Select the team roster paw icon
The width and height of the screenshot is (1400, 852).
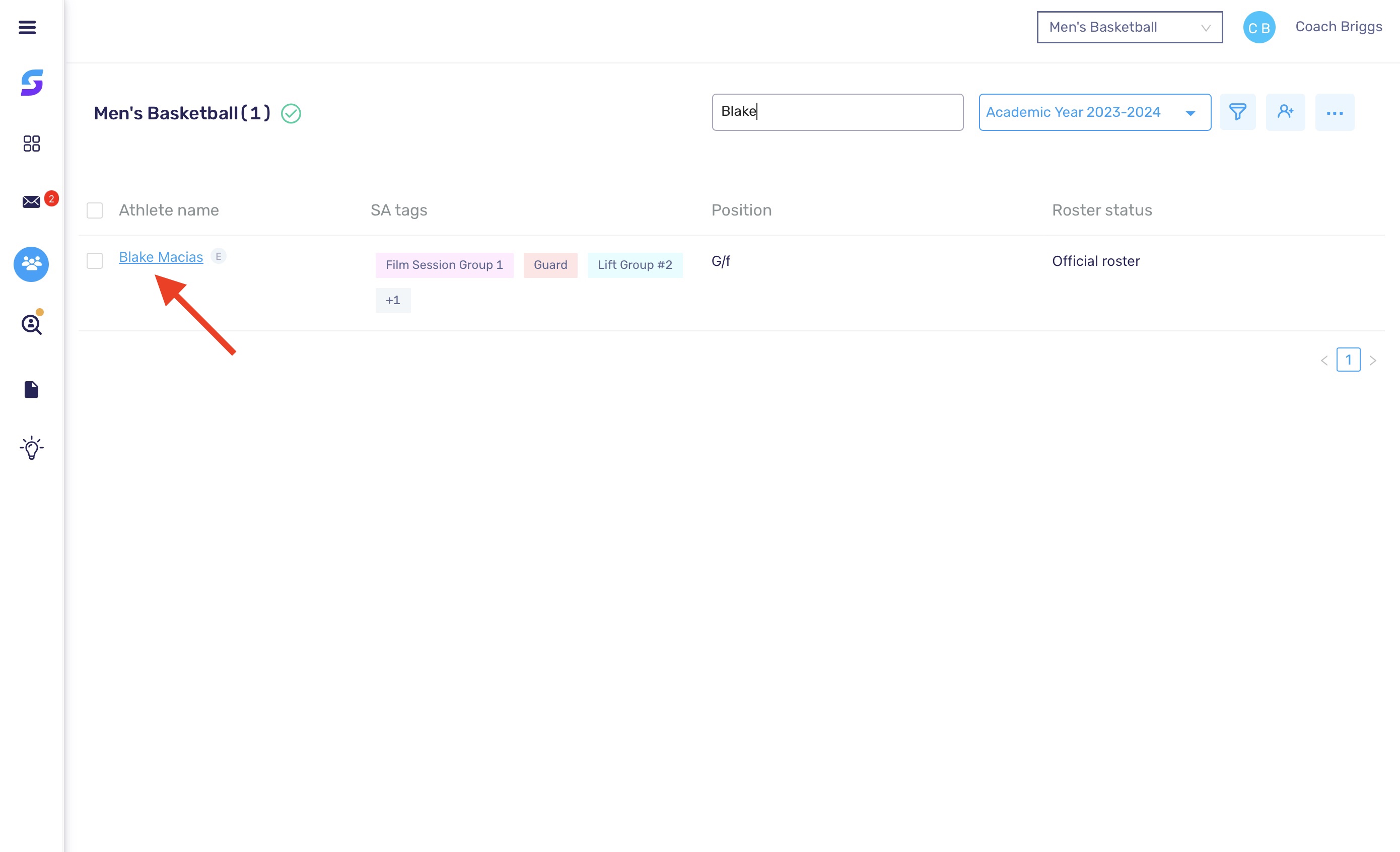click(31, 264)
